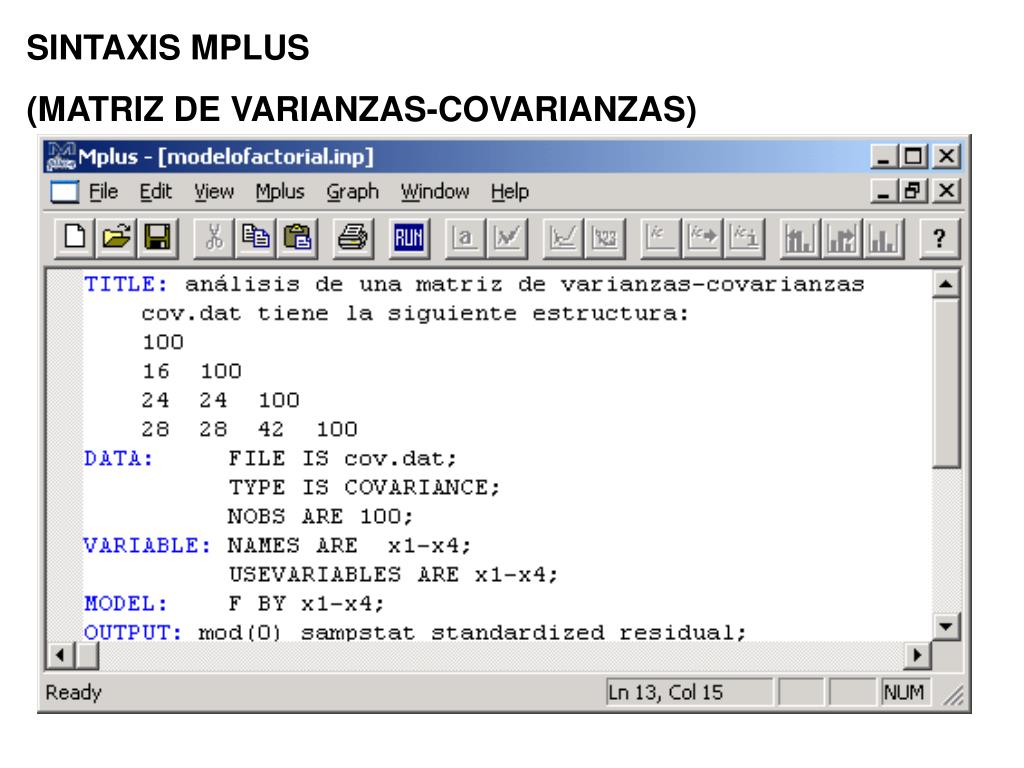This screenshot has height=768, width=1024.
Task: Open the Mplus menu
Action: coord(280,192)
